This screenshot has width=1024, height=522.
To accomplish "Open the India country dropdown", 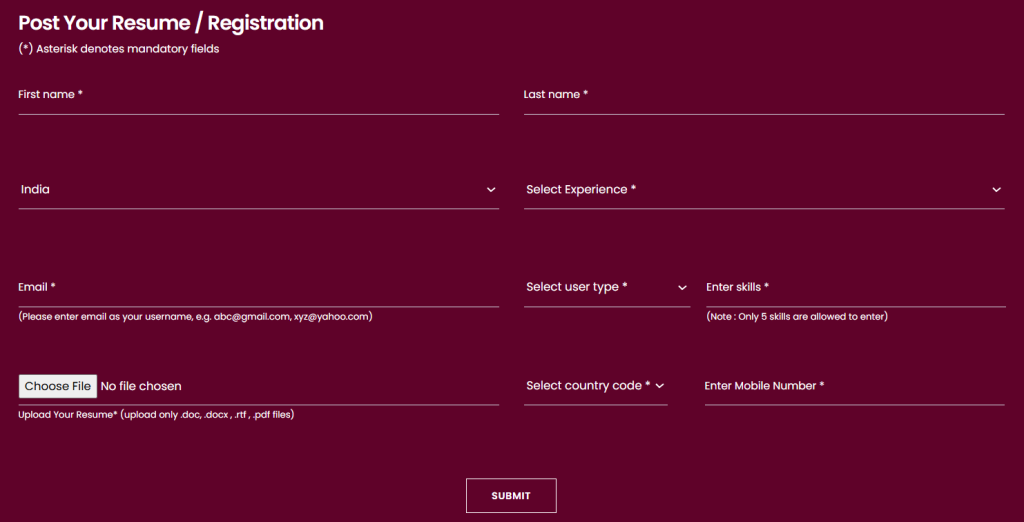I will pos(250,190).
